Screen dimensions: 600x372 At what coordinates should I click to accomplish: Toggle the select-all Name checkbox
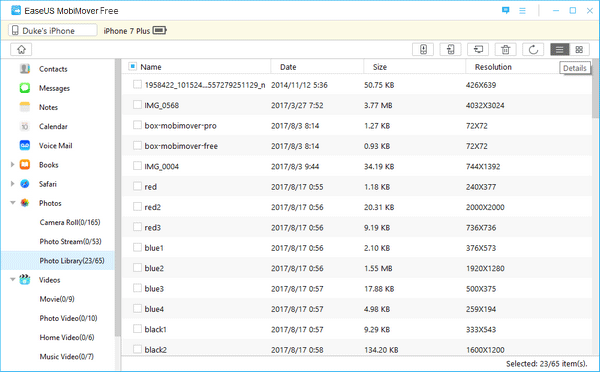(x=132, y=67)
